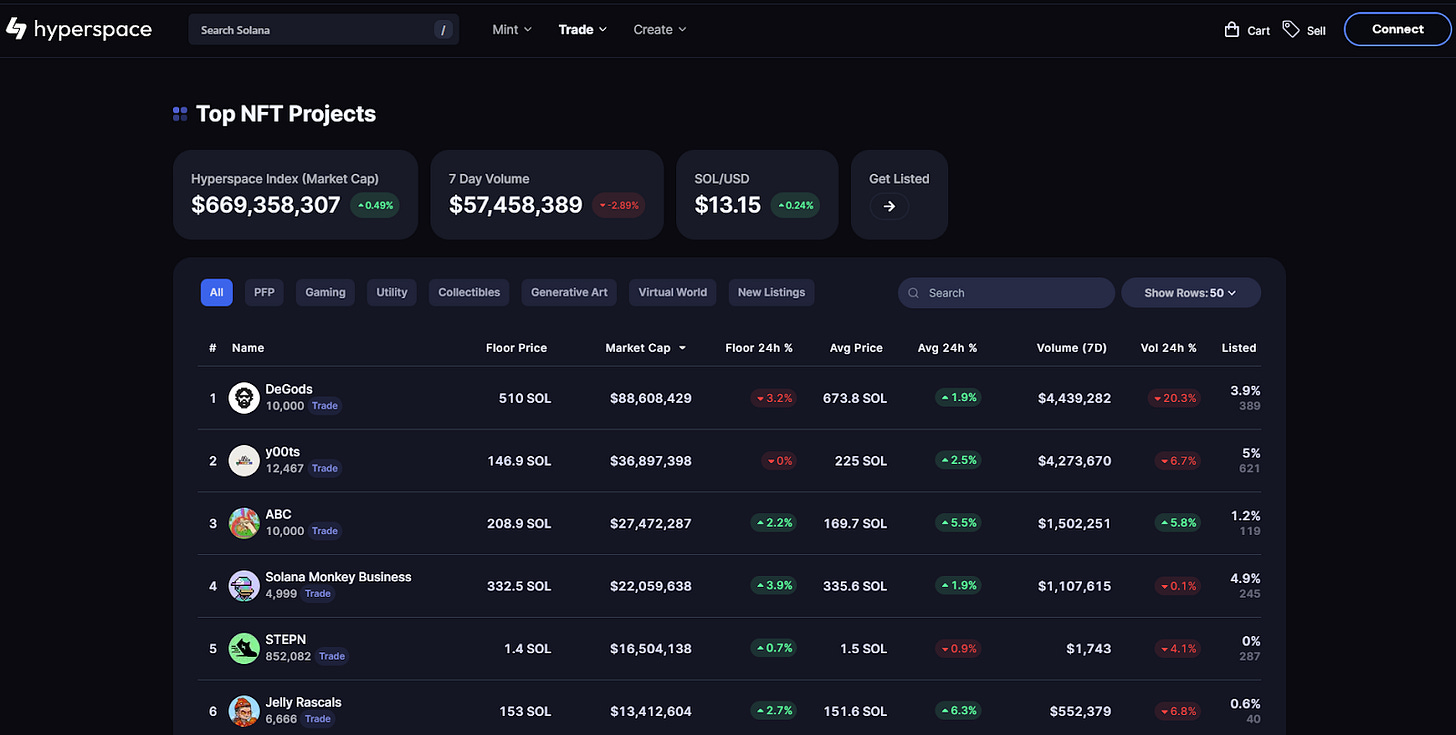Click the Get Listed card

click(899, 195)
